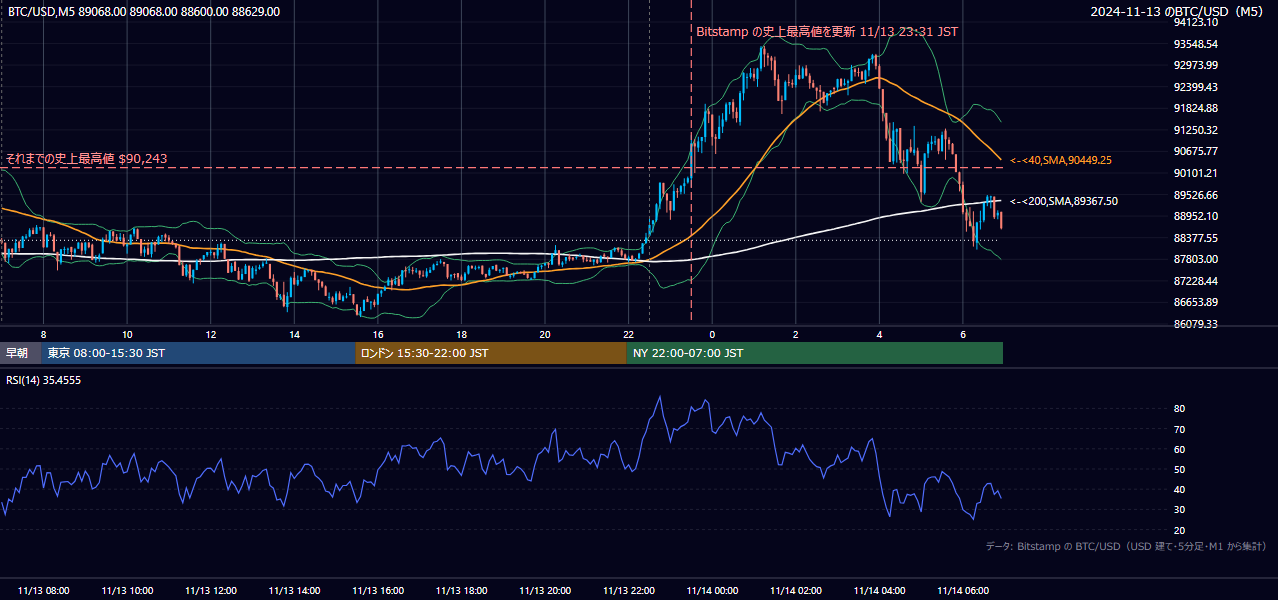This screenshot has height=600, width=1278.
Task: Click the 11/13 14:00 time label
Action: (294, 591)
